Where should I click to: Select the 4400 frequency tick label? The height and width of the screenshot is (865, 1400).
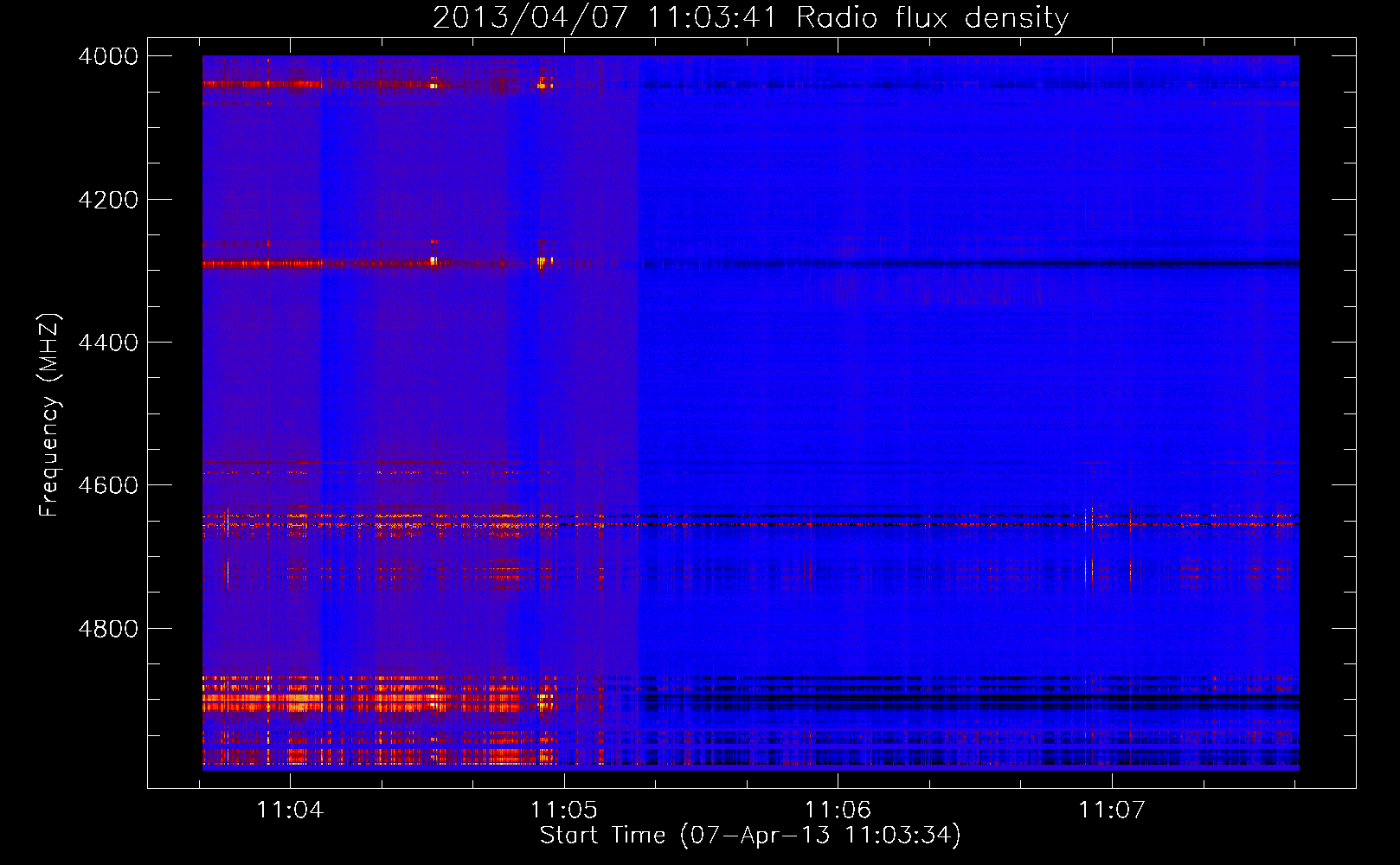tap(108, 343)
